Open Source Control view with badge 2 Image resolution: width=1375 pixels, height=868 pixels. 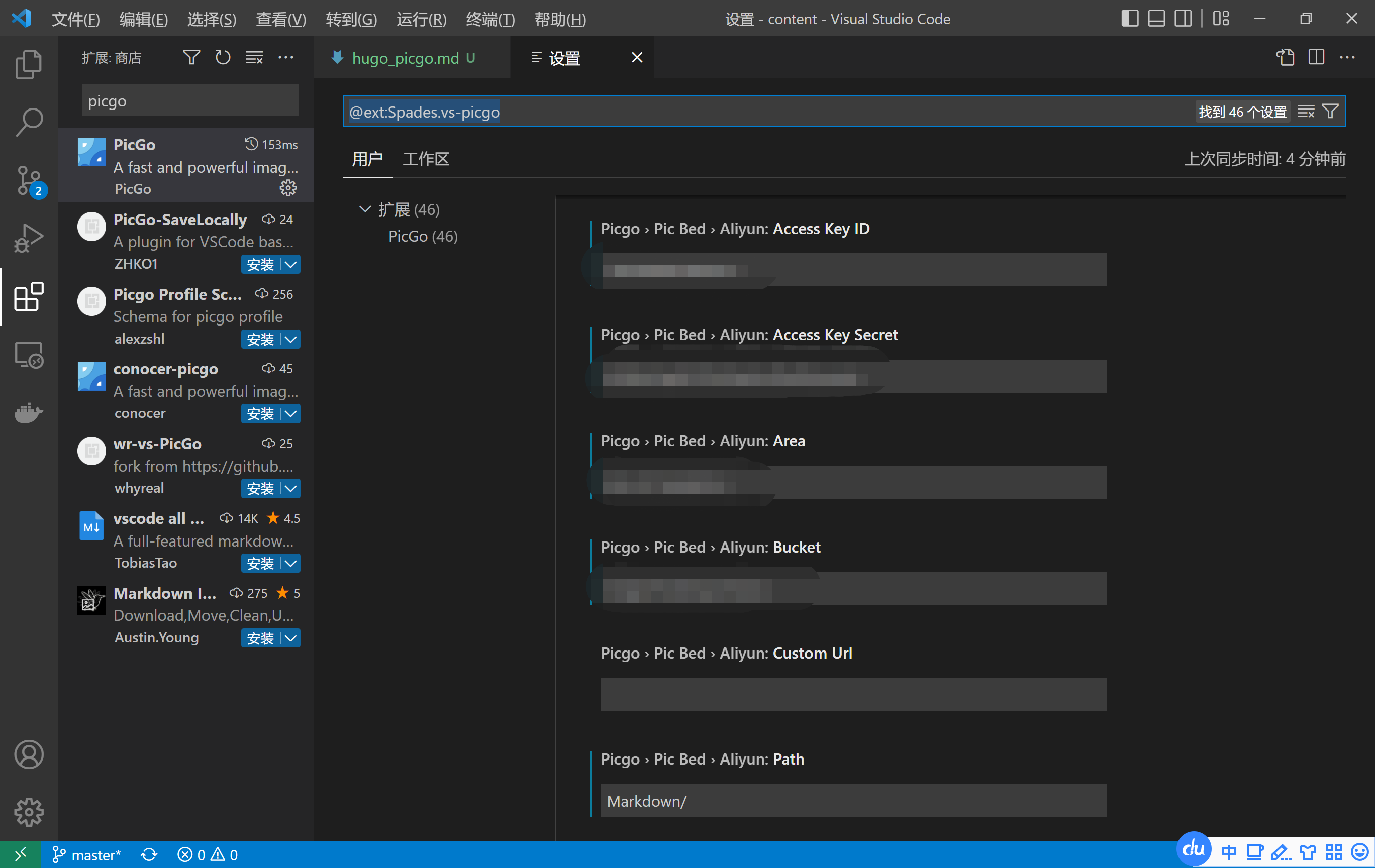pos(29,181)
